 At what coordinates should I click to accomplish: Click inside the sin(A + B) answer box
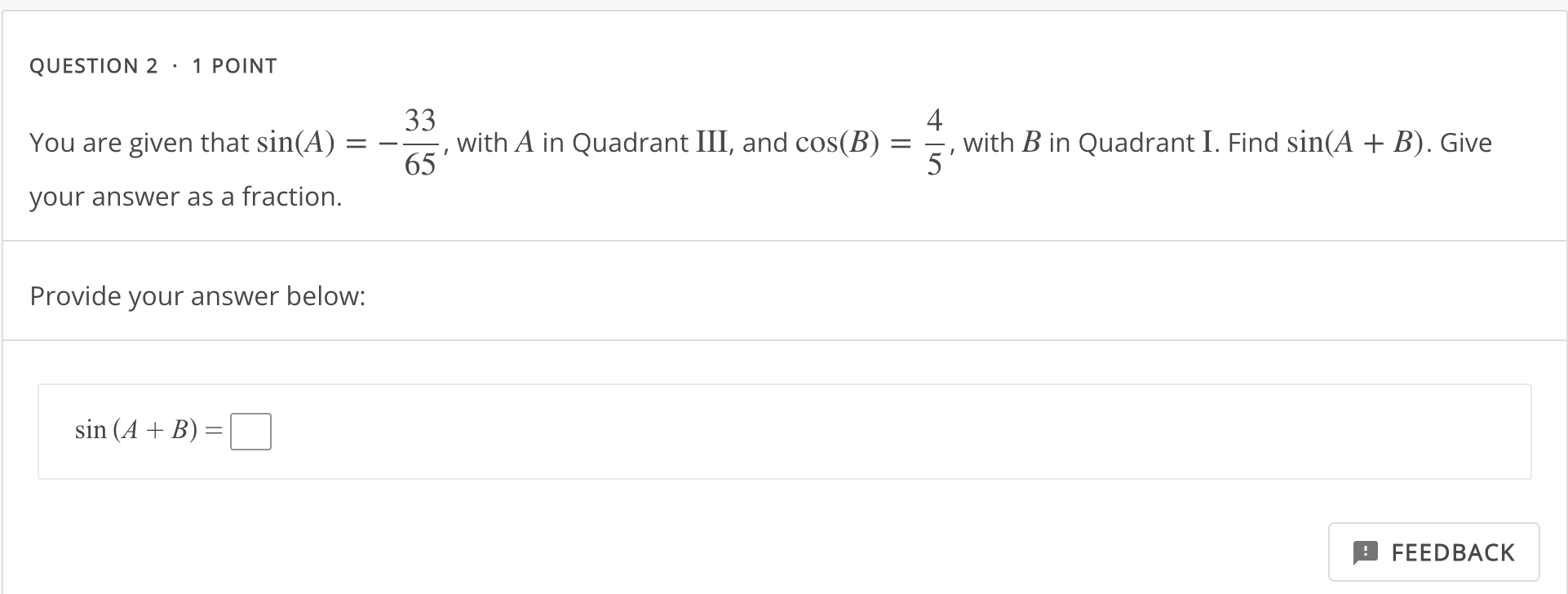pyautogui.click(x=250, y=430)
